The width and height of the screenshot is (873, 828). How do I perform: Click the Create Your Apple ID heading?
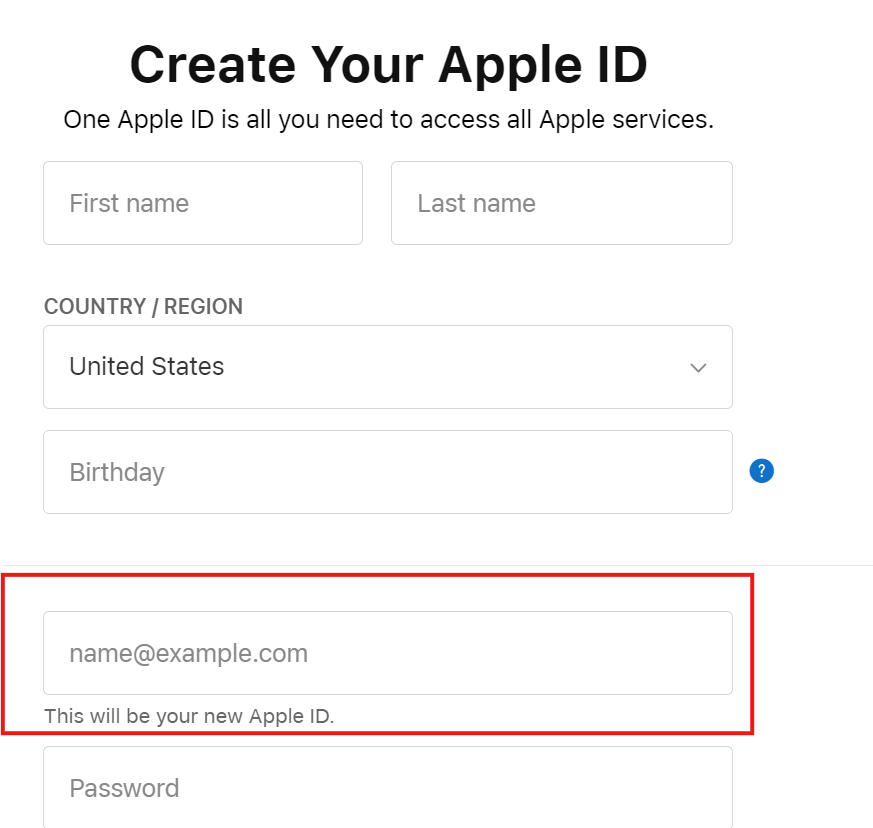click(389, 65)
